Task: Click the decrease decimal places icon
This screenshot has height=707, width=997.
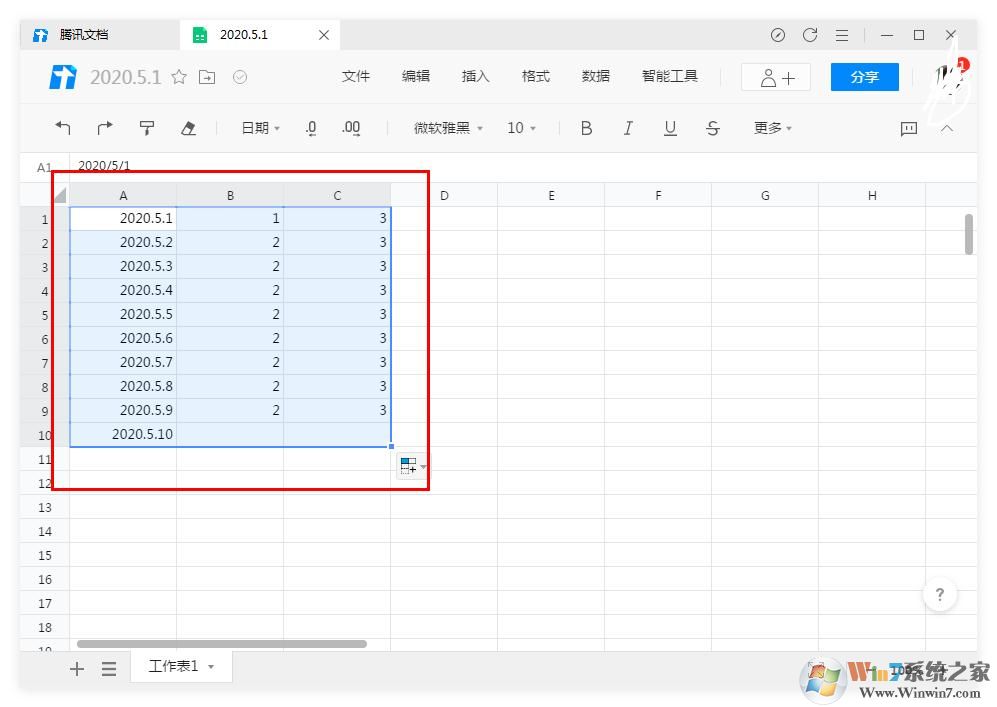Action: coord(310,128)
